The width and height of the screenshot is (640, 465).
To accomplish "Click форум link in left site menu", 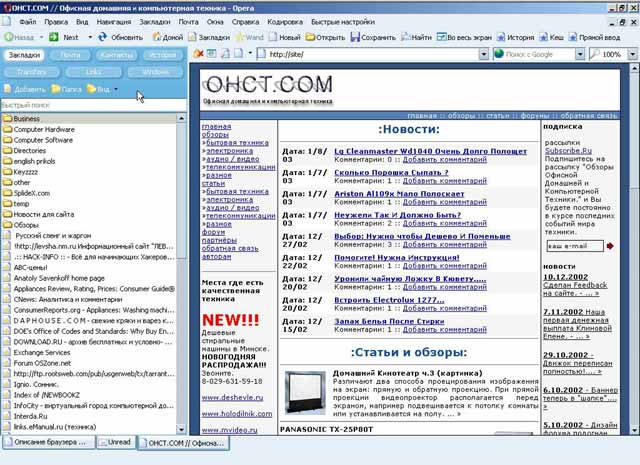I will click(x=213, y=232).
